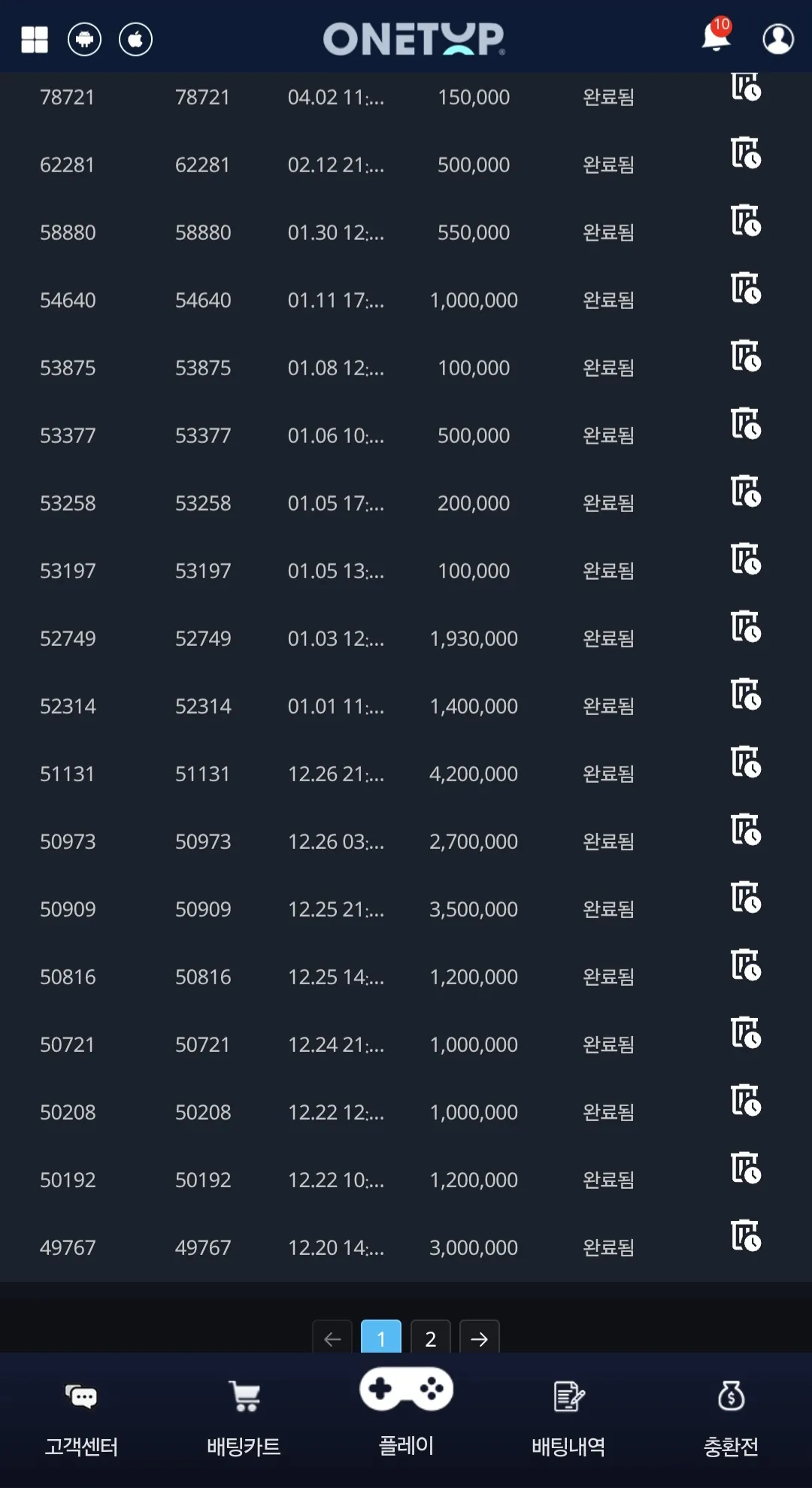Select page 1 in pagination
The width and height of the screenshot is (812, 1488).
381,1338
